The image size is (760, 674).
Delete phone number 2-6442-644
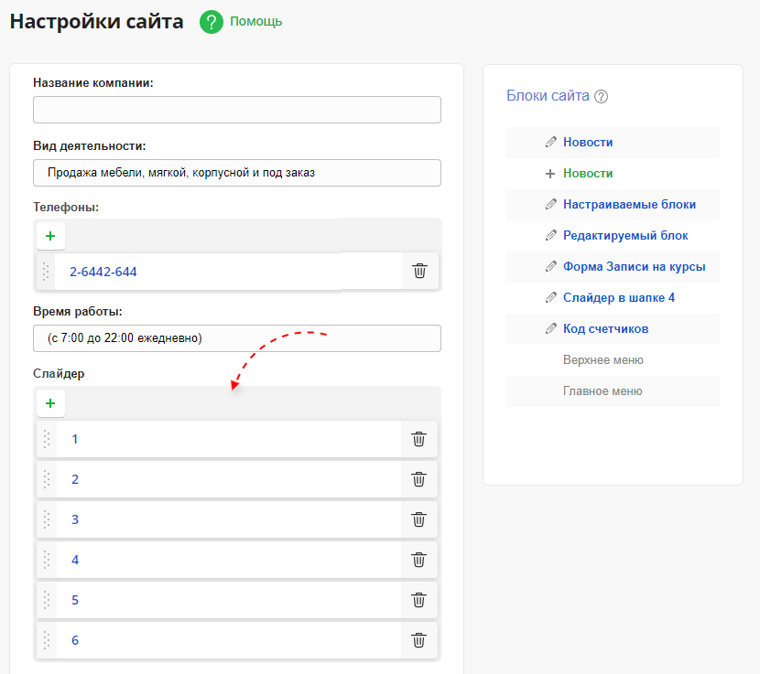(x=419, y=271)
